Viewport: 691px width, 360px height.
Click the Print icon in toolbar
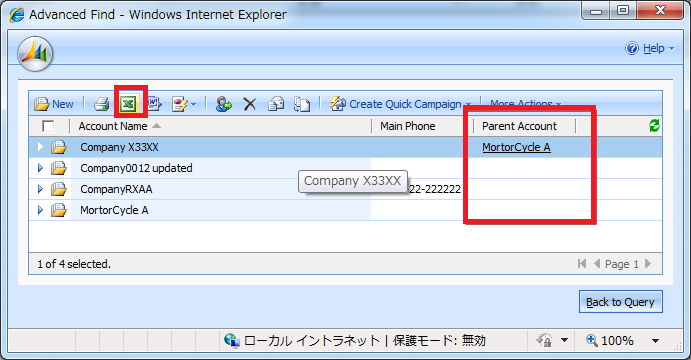[x=101, y=104]
